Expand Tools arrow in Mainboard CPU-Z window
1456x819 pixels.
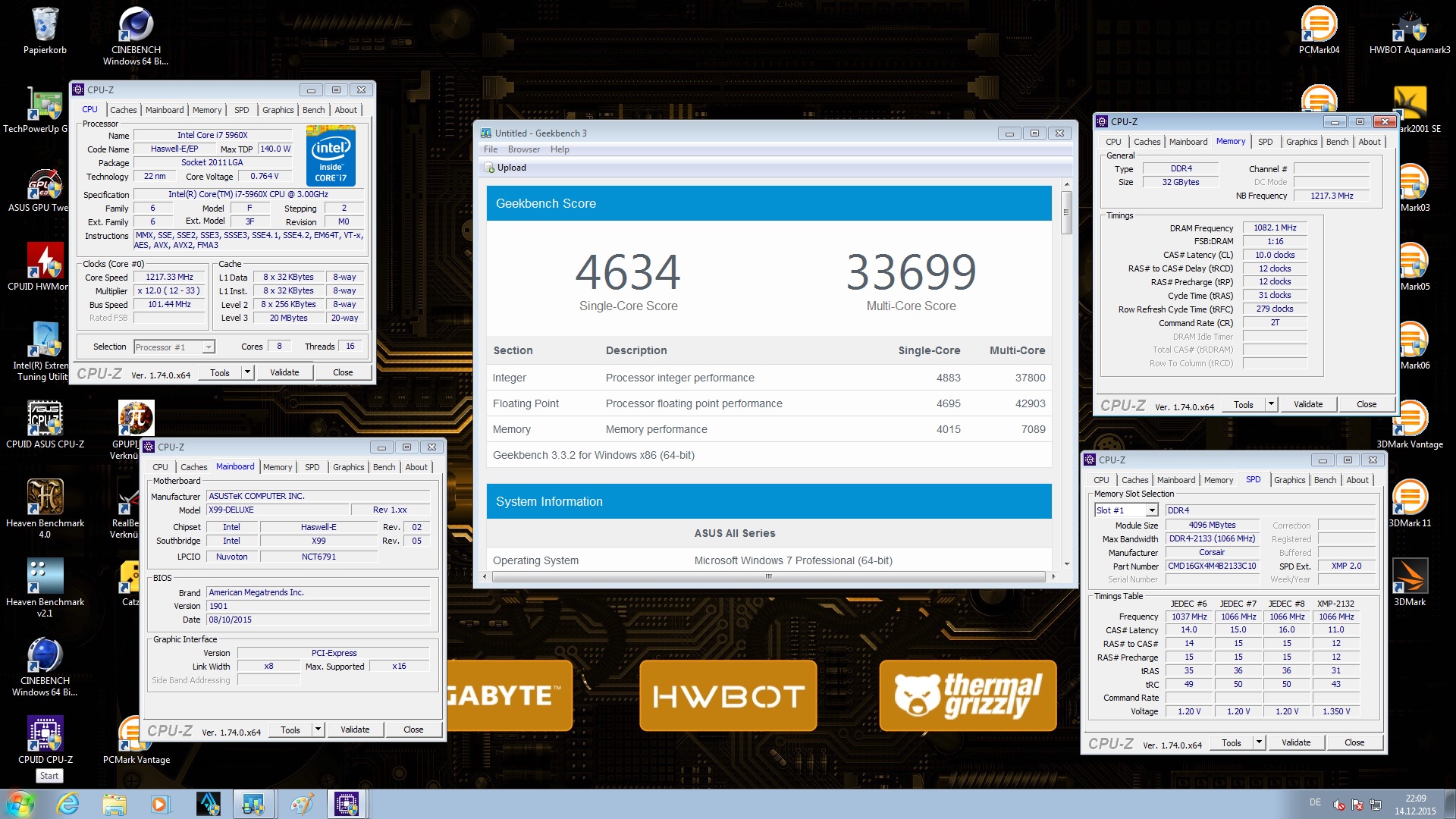[318, 730]
